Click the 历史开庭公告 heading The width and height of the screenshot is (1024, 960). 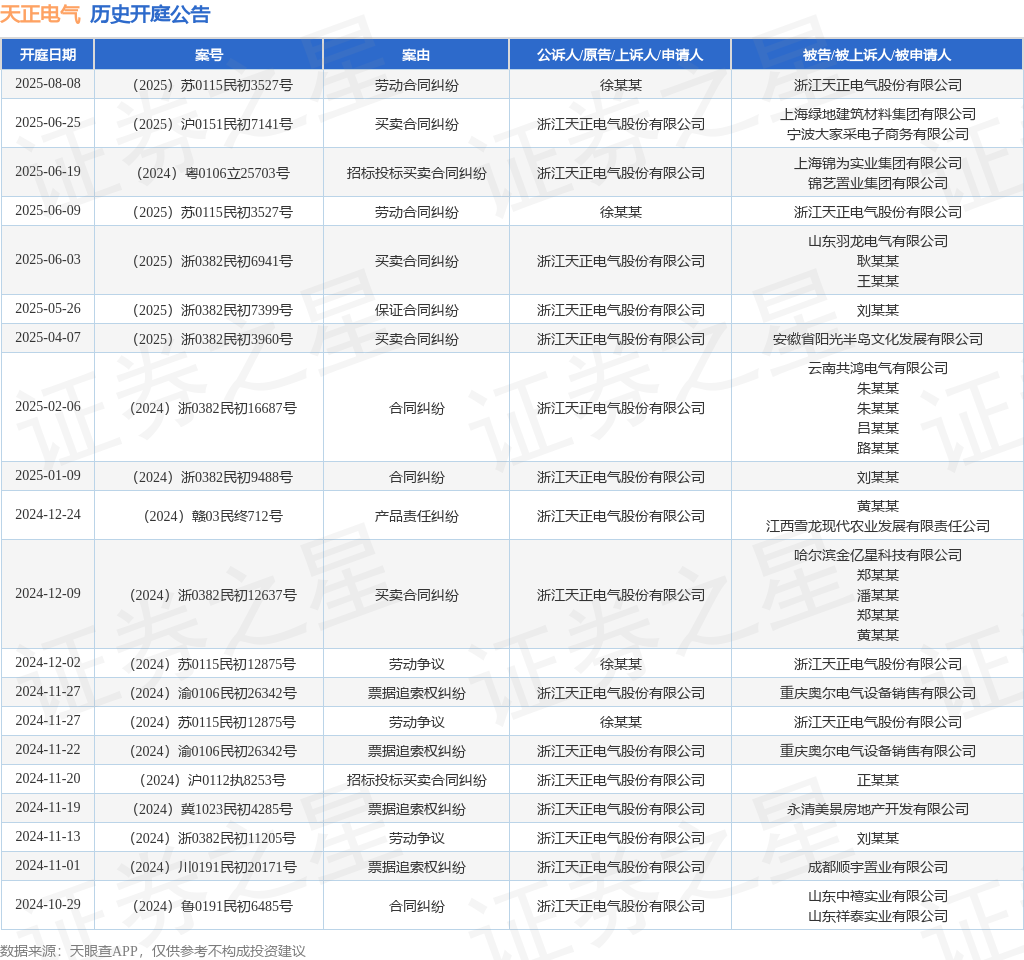tap(150, 14)
